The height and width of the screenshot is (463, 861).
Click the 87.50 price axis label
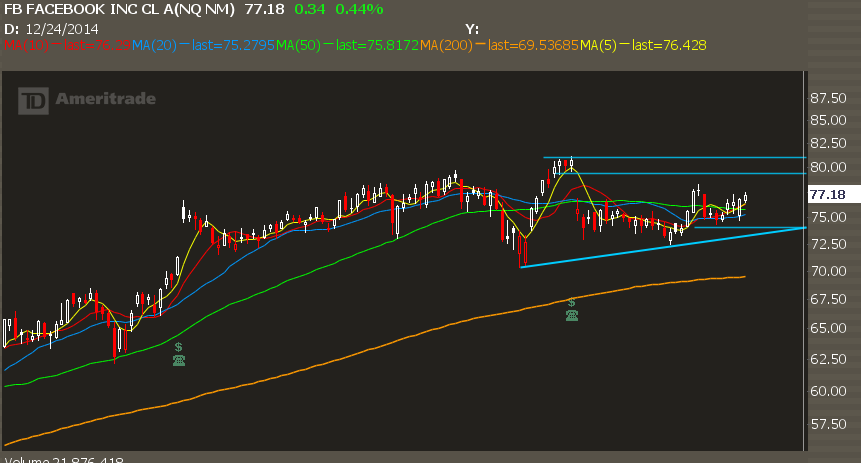[830, 98]
